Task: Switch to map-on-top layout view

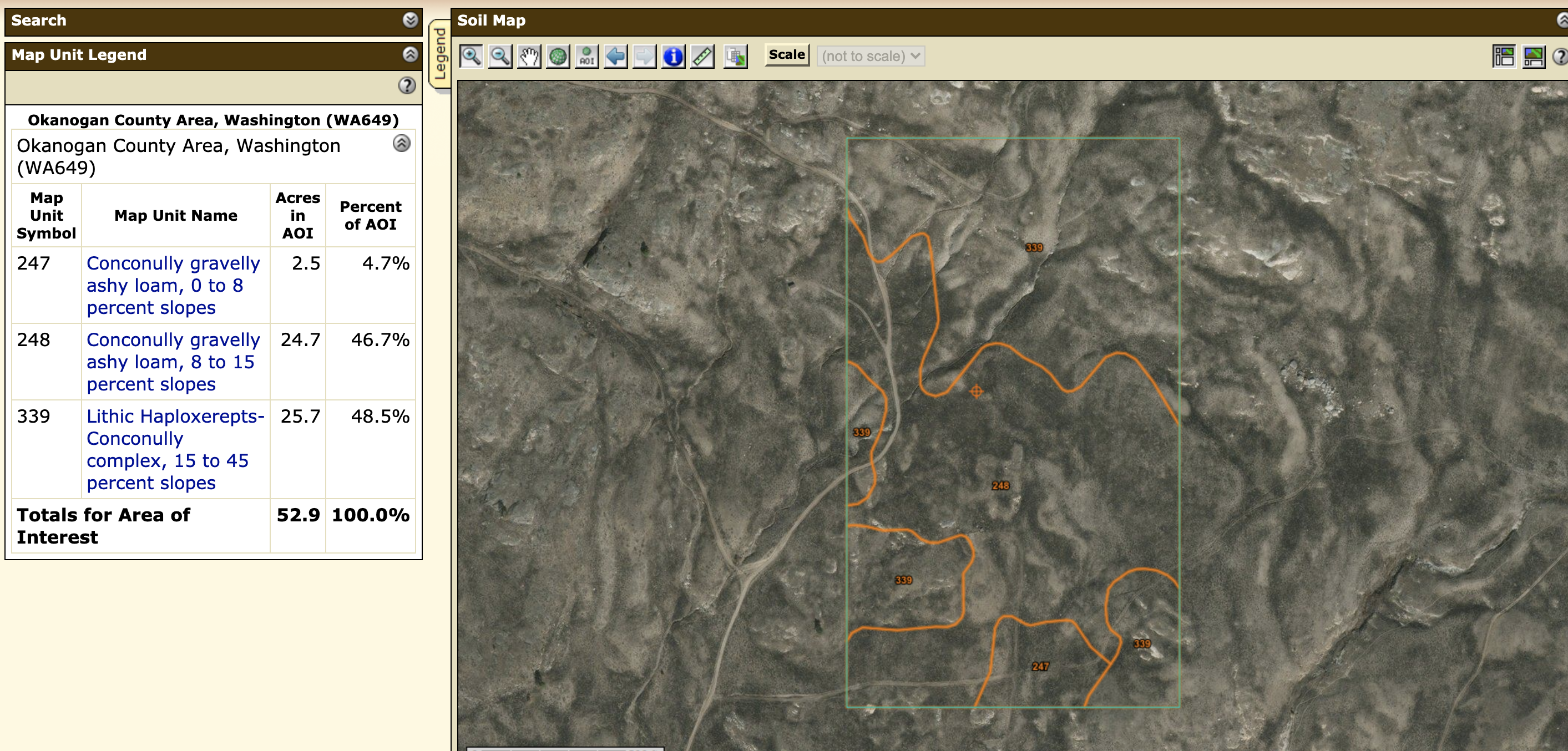Action: 1533,57
